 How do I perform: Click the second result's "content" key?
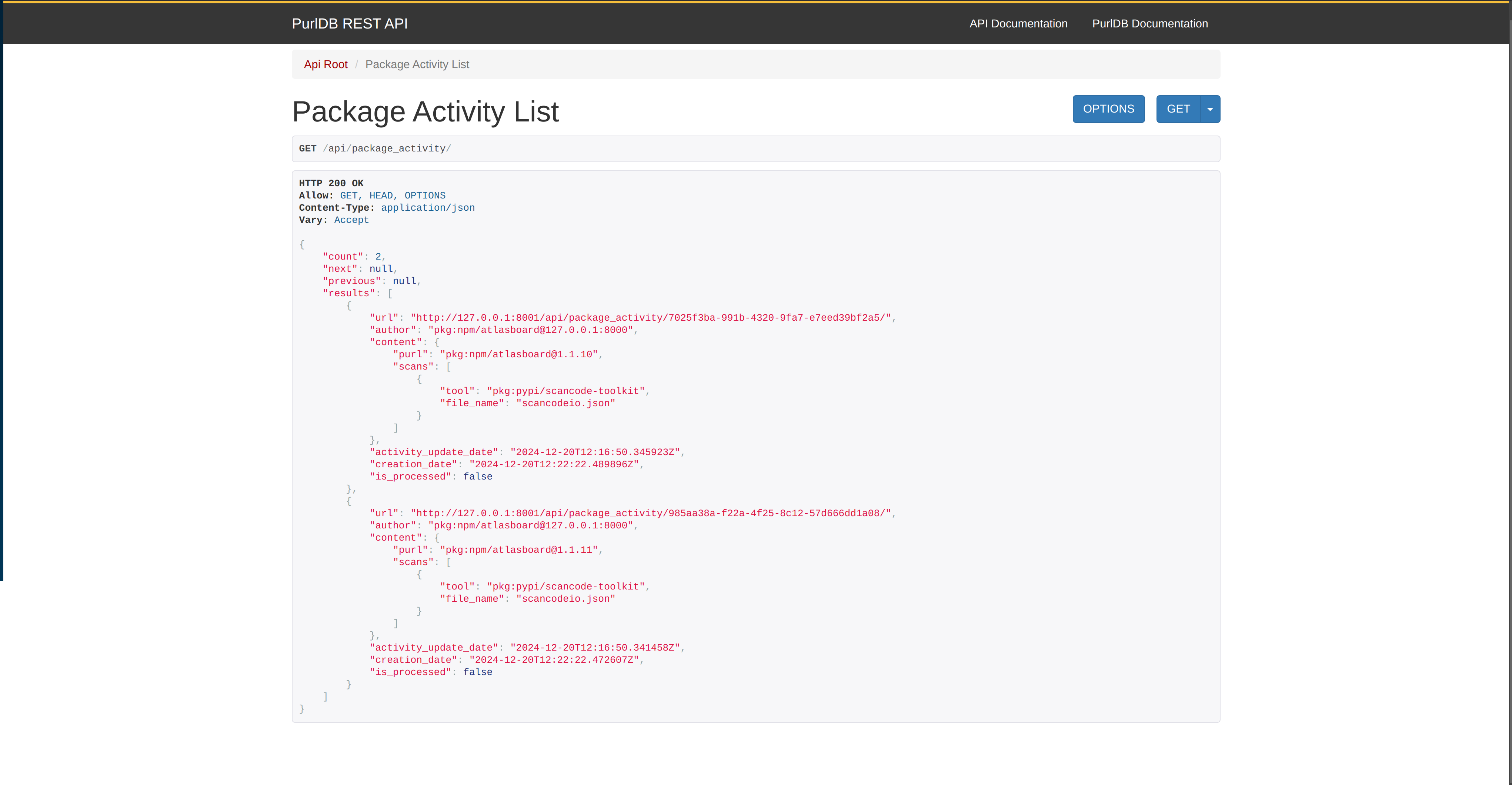(x=395, y=537)
